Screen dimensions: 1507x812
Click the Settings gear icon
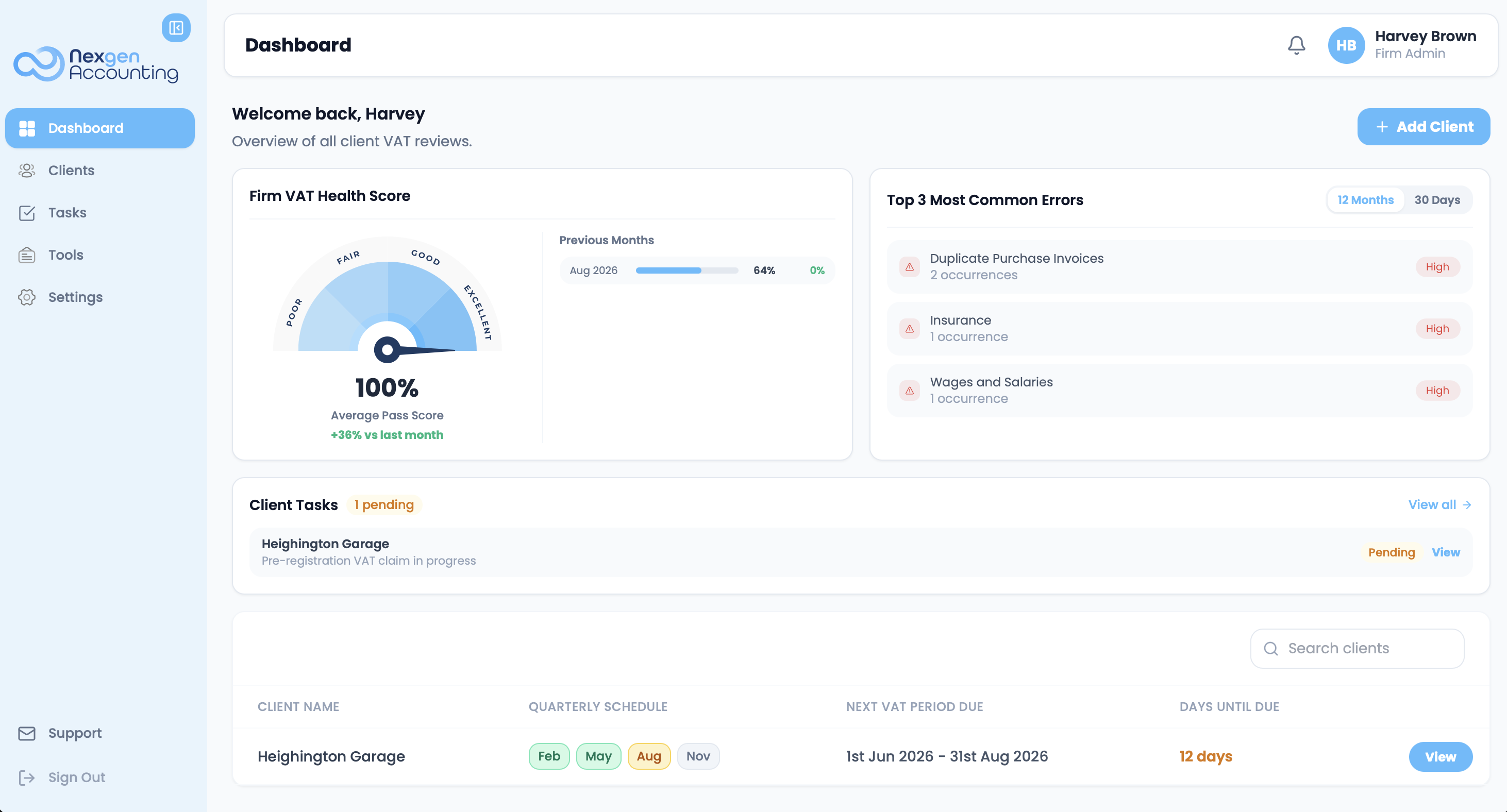click(x=27, y=297)
